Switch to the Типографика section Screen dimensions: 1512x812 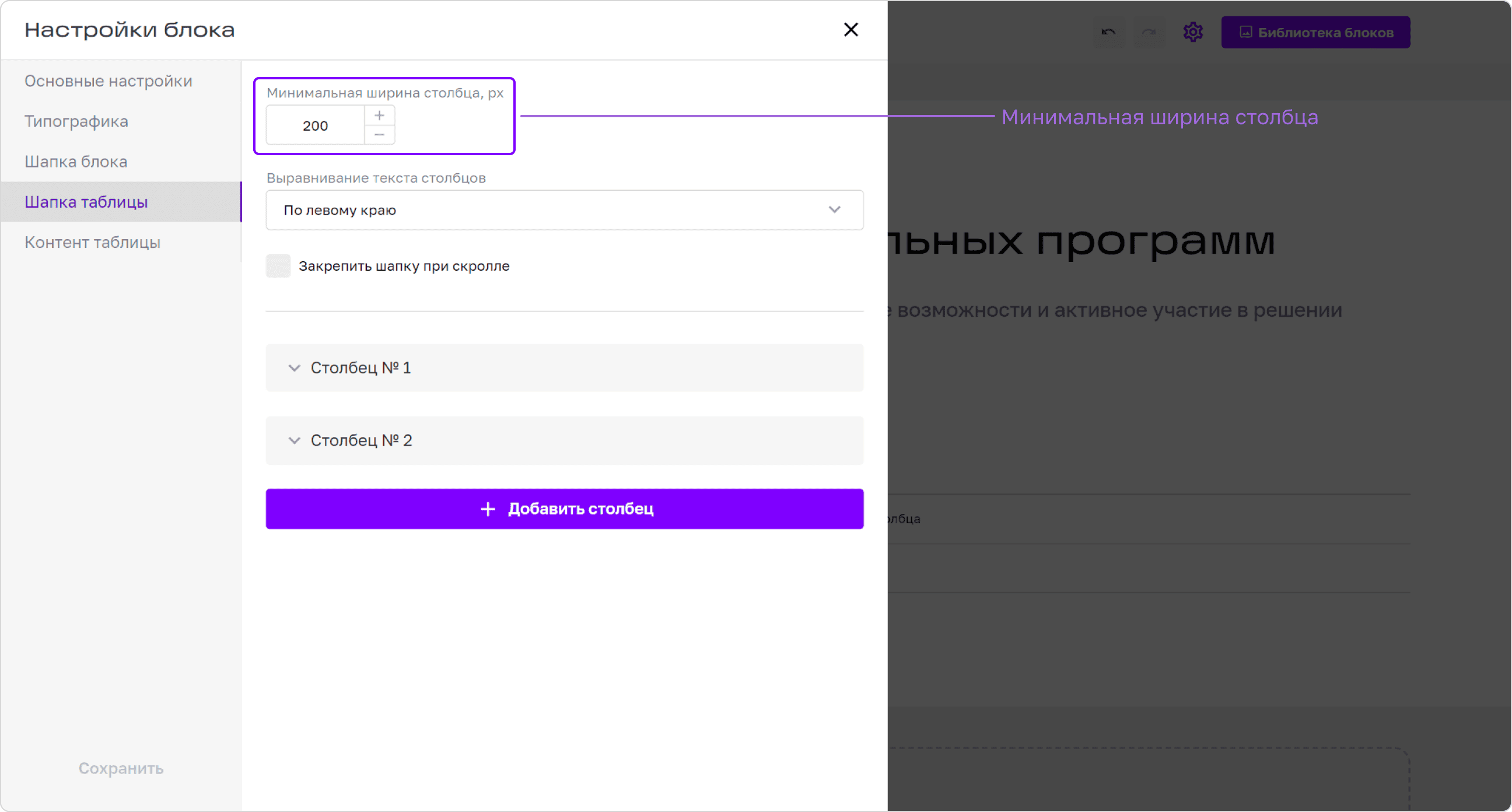point(76,121)
